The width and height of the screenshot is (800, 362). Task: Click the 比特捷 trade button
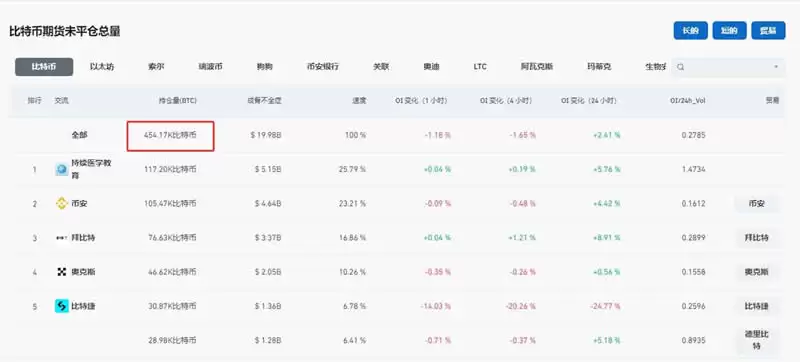[757, 306]
